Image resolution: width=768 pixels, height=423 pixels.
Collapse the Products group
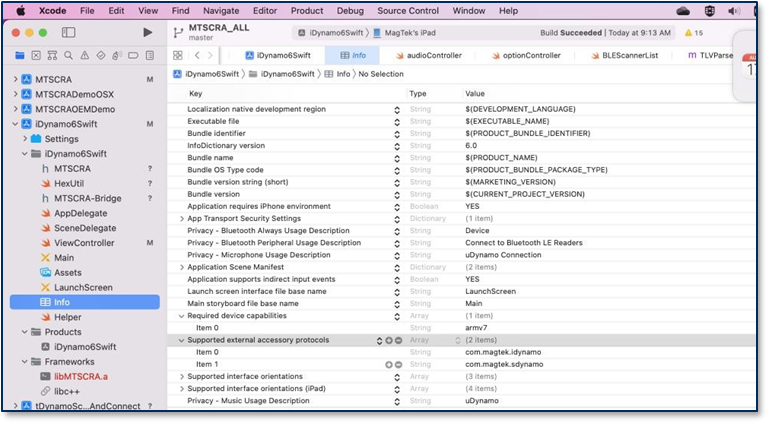tap(25, 332)
